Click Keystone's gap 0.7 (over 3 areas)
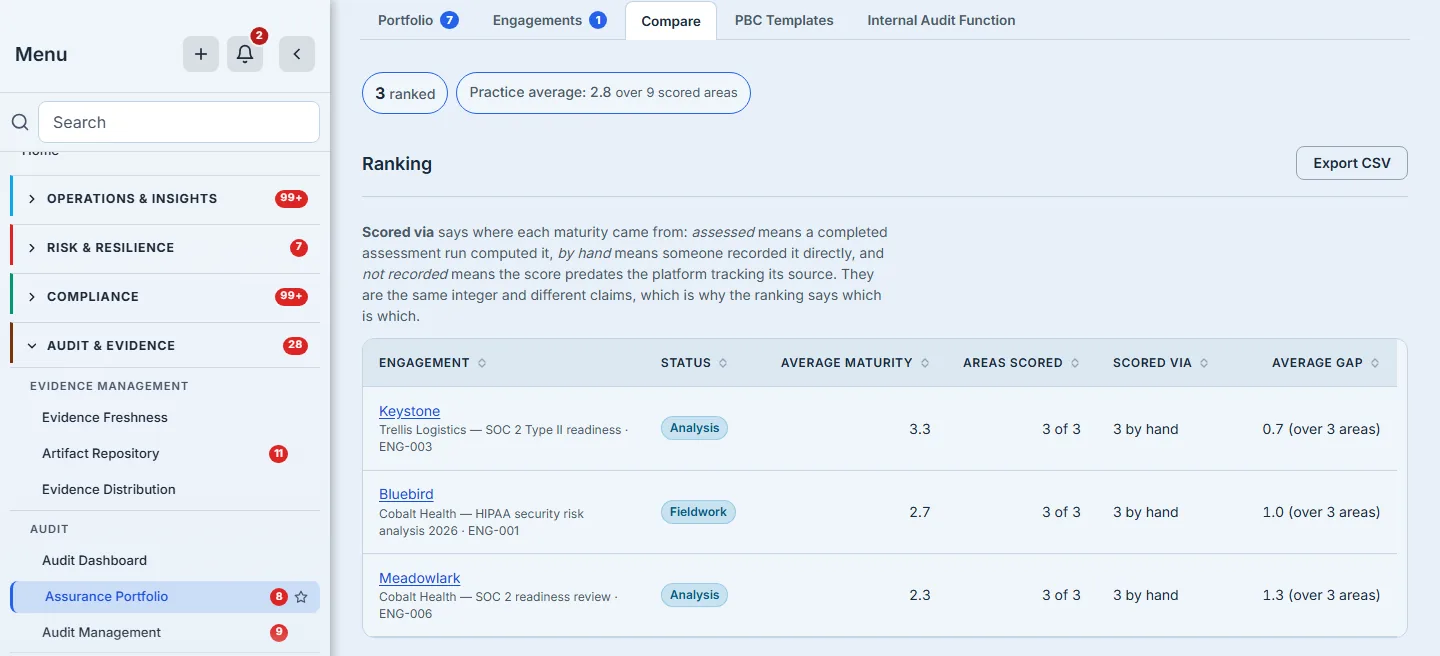This screenshot has width=1440, height=656. pyautogui.click(x=1321, y=429)
